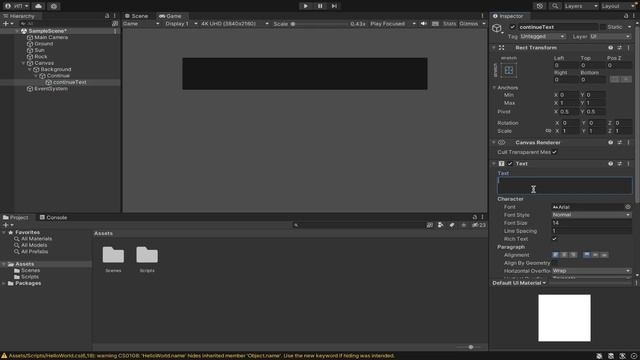Image resolution: width=640 pixels, height=360 pixels.
Task: Toggle the Gizmos button in Game view
Action: point(469,24)
